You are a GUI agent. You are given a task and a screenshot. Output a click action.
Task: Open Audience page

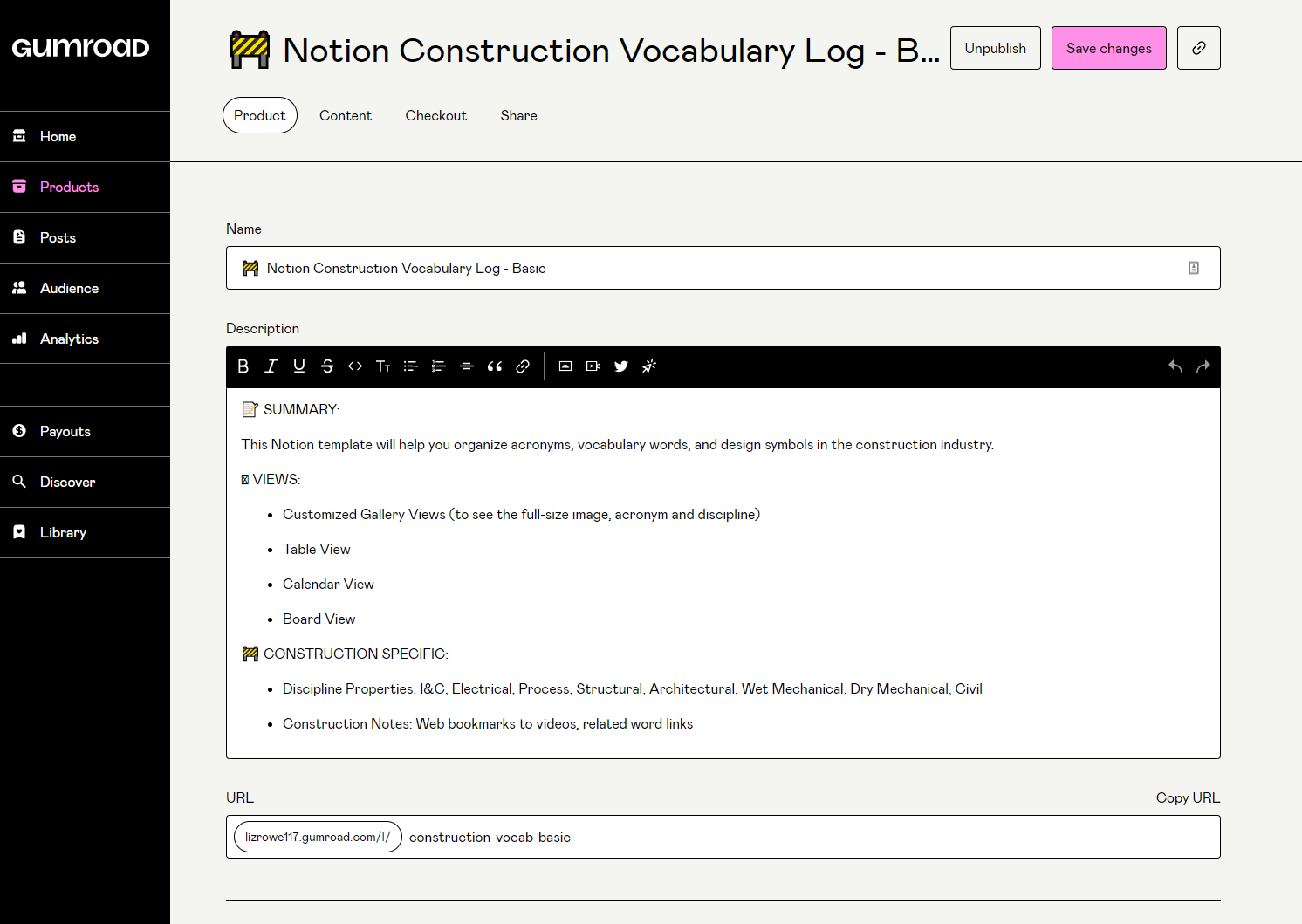pos(85,289)
